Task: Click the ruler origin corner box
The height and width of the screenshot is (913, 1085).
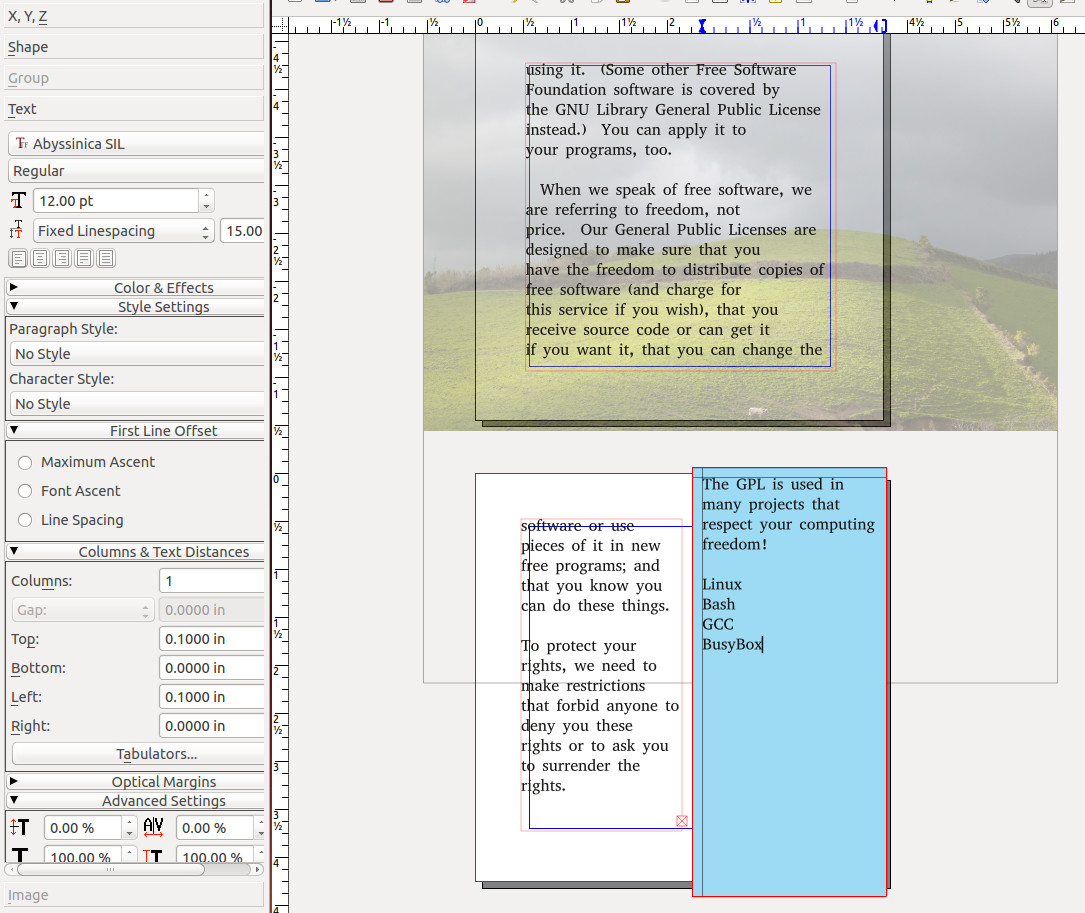Action: [280, 24]
